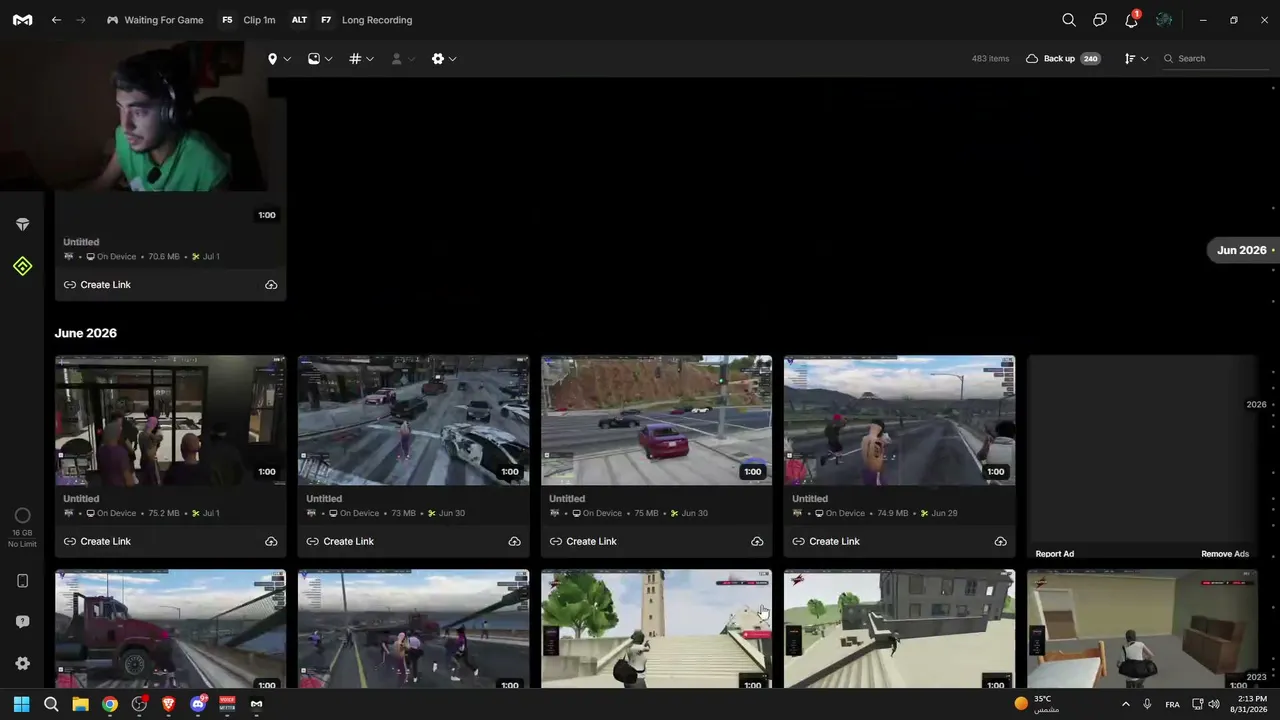Expand the location pin filter dropdown
This screenshot has width=1280, height=720.
[279, 59]
